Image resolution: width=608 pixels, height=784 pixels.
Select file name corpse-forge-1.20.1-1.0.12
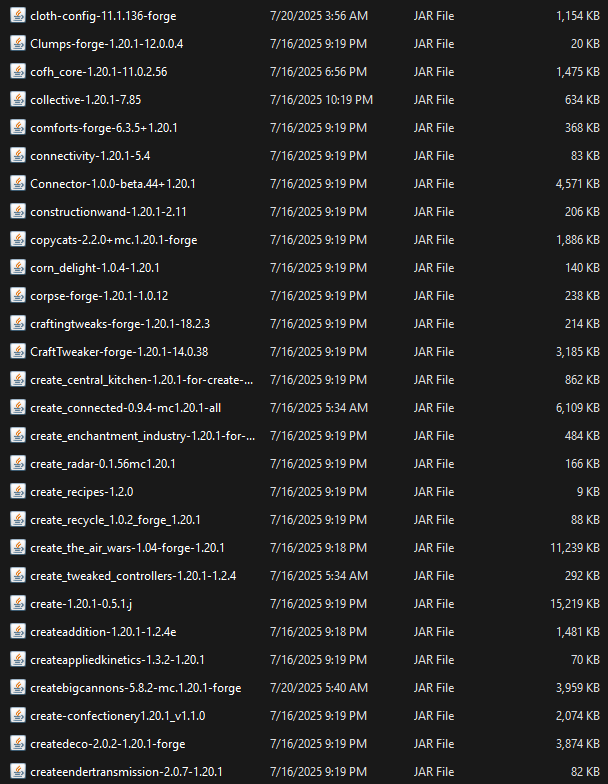[99, 296]
